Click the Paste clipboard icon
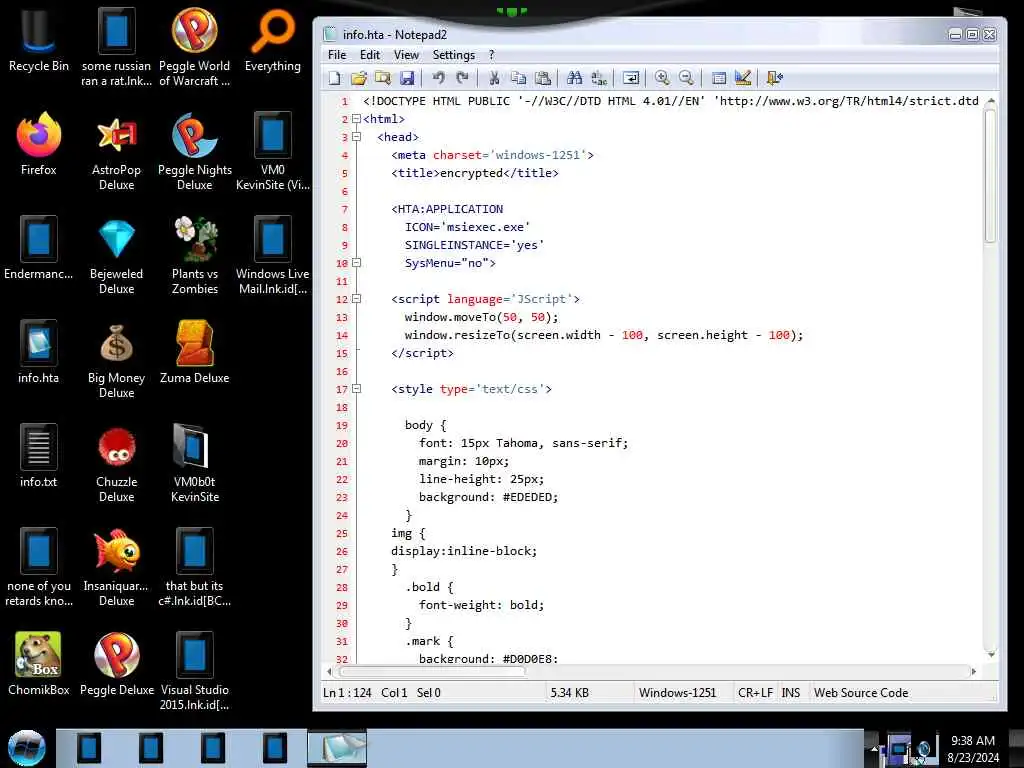 click(543, 78)
